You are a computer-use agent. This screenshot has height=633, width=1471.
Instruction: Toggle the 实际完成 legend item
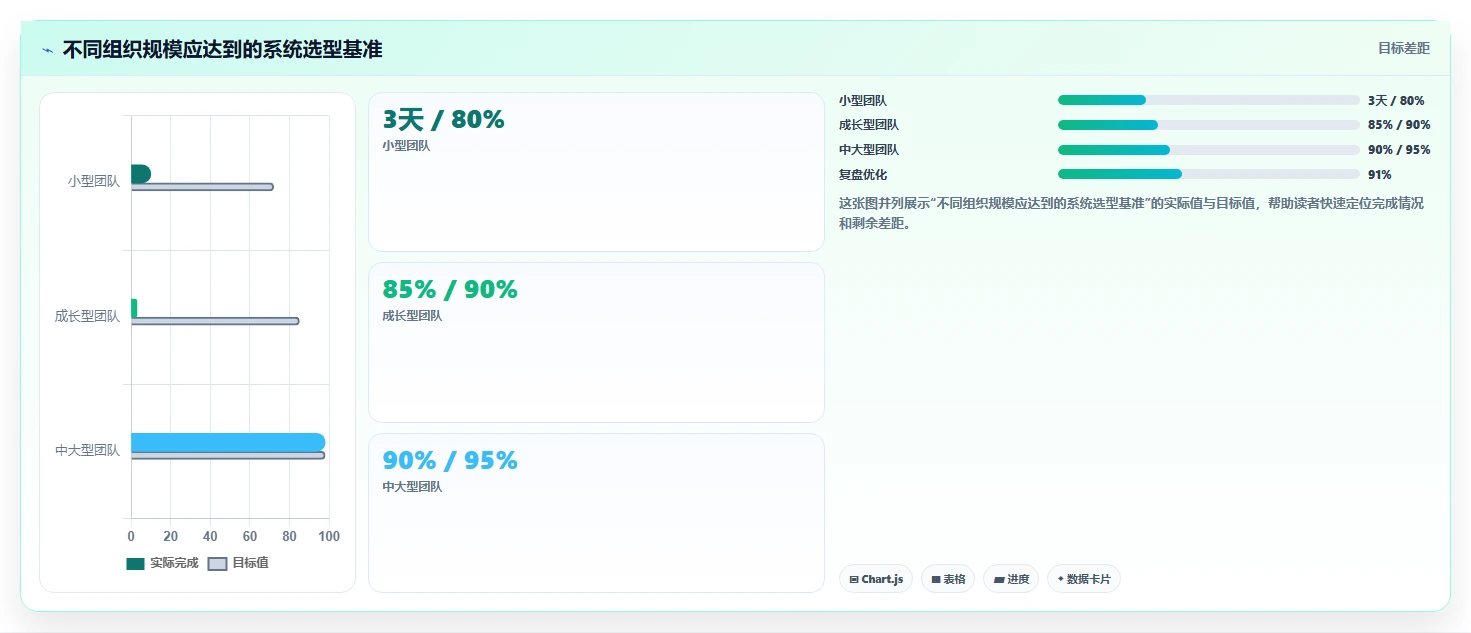[163, 563]
